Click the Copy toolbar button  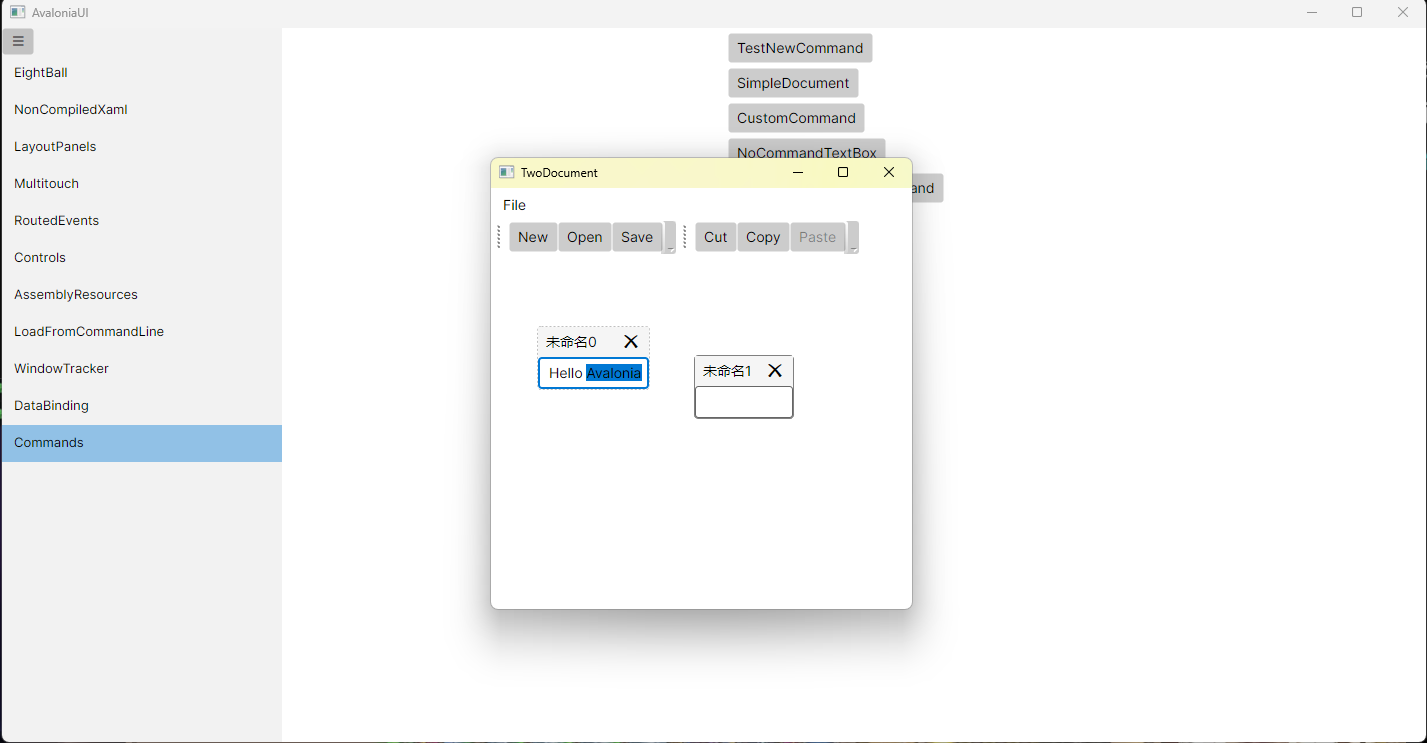click(763, 237)
